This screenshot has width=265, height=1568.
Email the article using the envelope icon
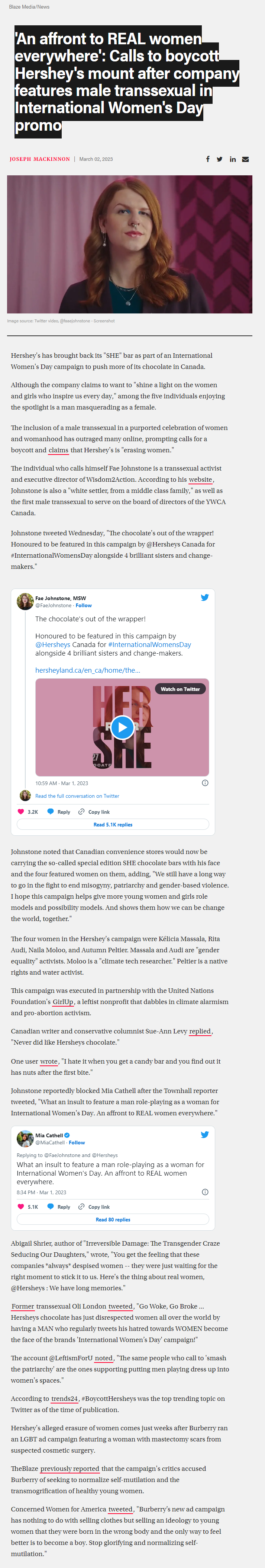coord(246,159)
